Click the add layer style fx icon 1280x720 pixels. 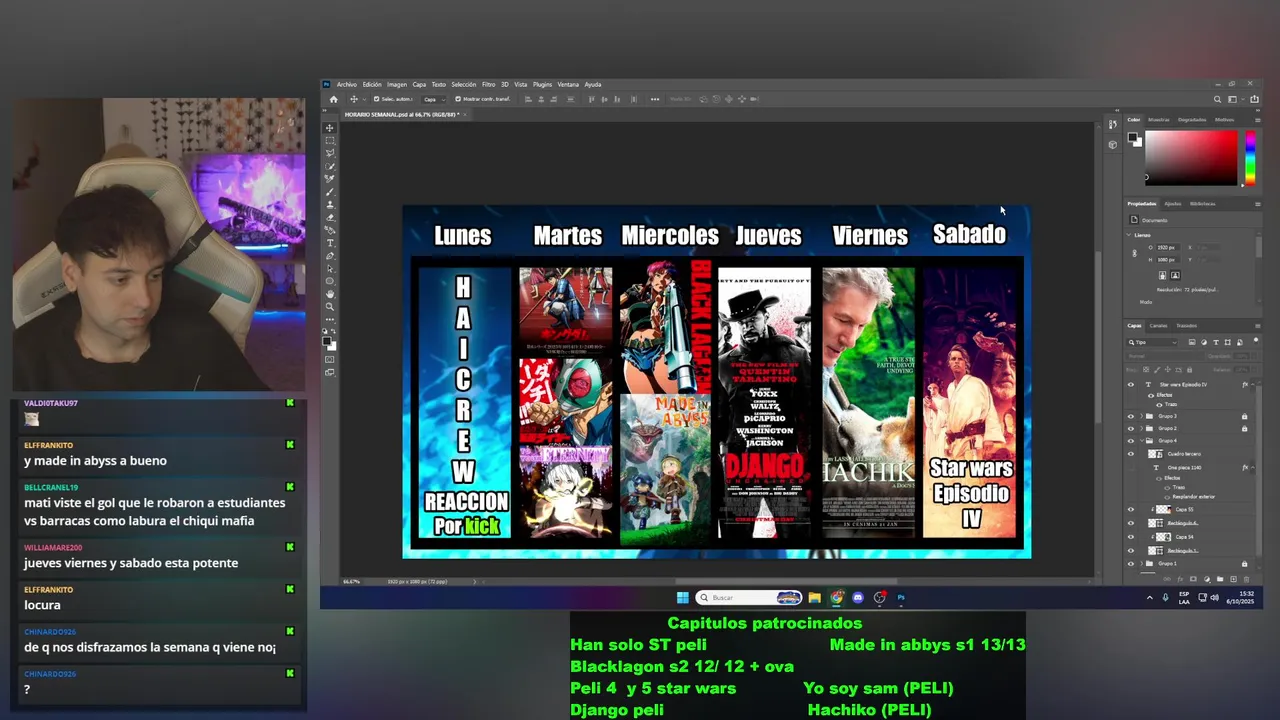[x=1180, y=579]
